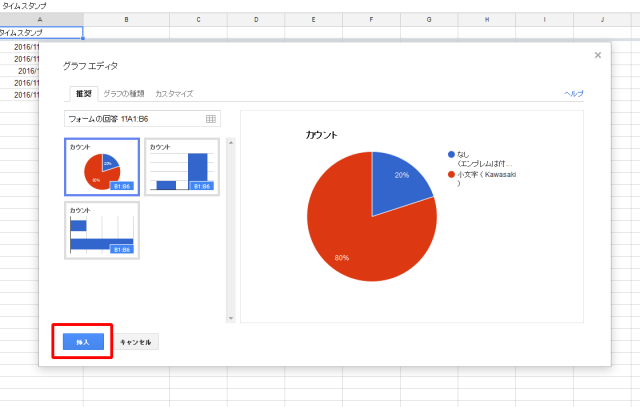Open the ヘルプ link

pos(574,93)
